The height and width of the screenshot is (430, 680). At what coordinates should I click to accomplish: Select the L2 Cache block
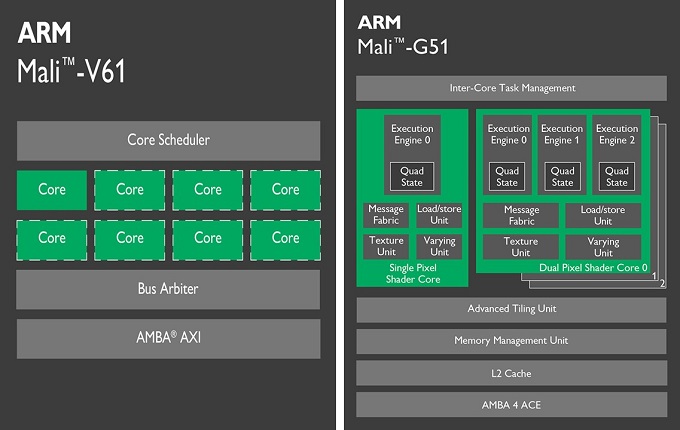pos(511,373)
